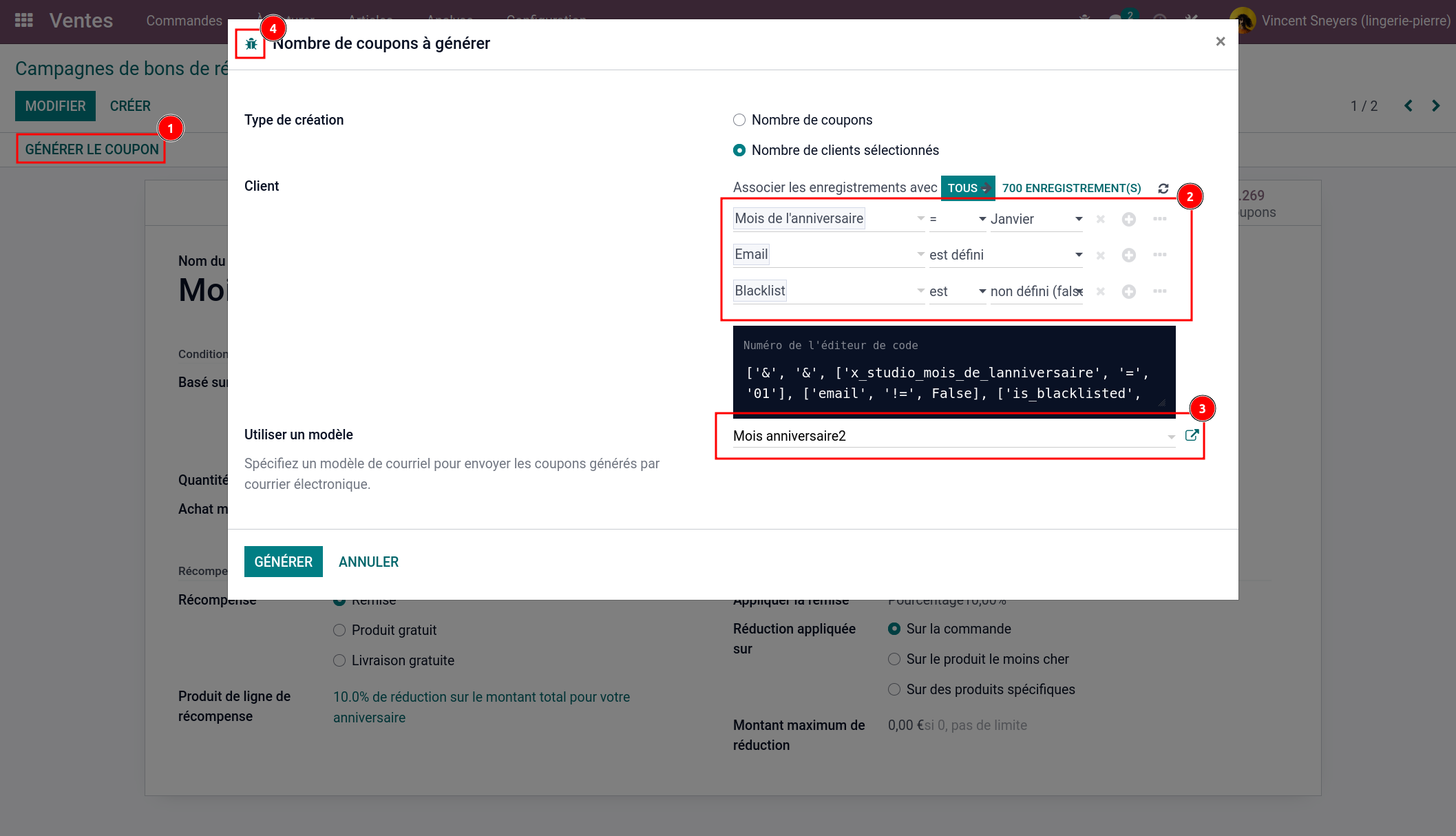Open the TOUS match type dropdown
Viewport: 1456px width, 836px height.
point(967,189)
